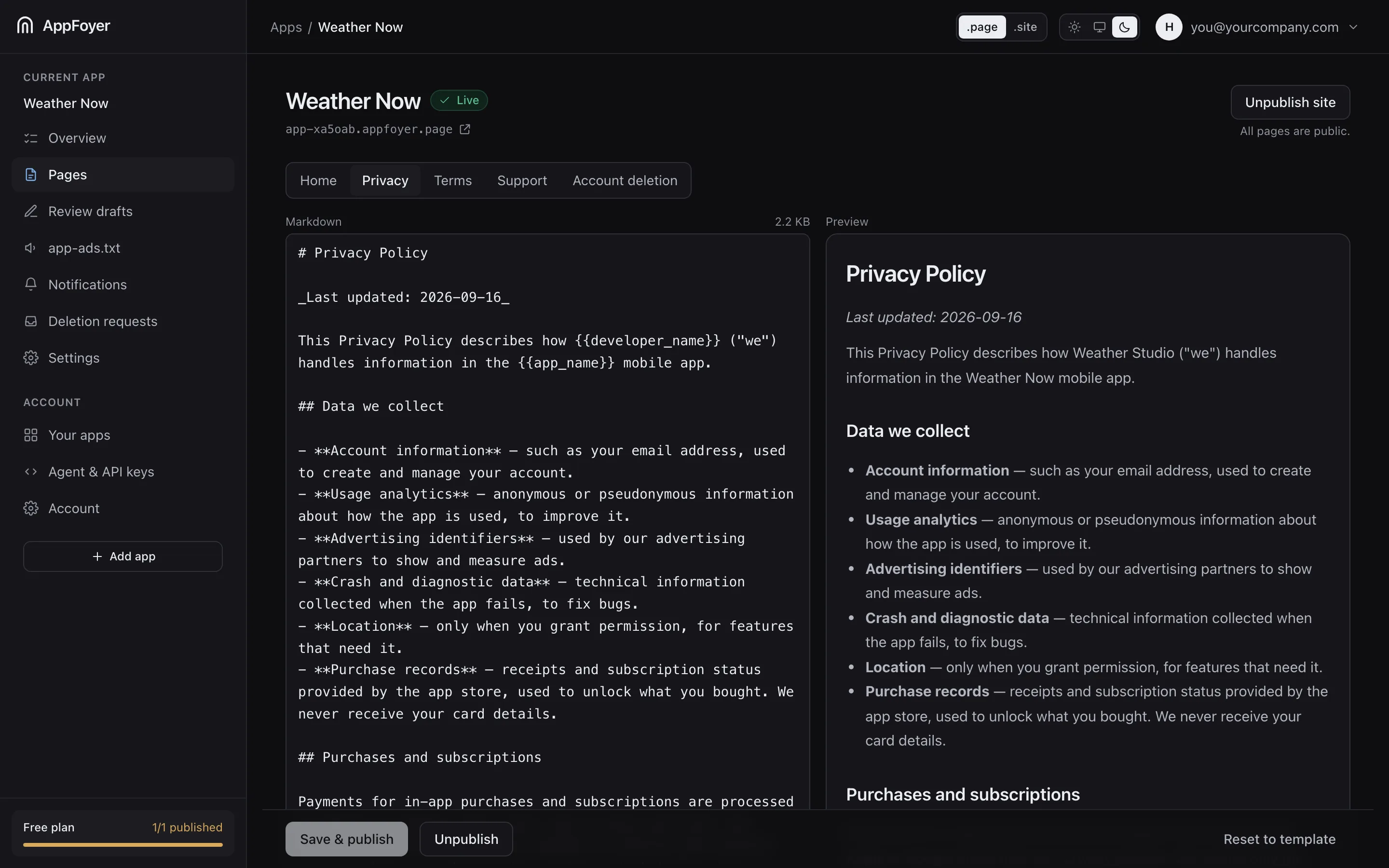Click the 2.2 KB size indicator
Viewport: 1389px width, 868px height.
pyautogui.click(x=792, y=222)
